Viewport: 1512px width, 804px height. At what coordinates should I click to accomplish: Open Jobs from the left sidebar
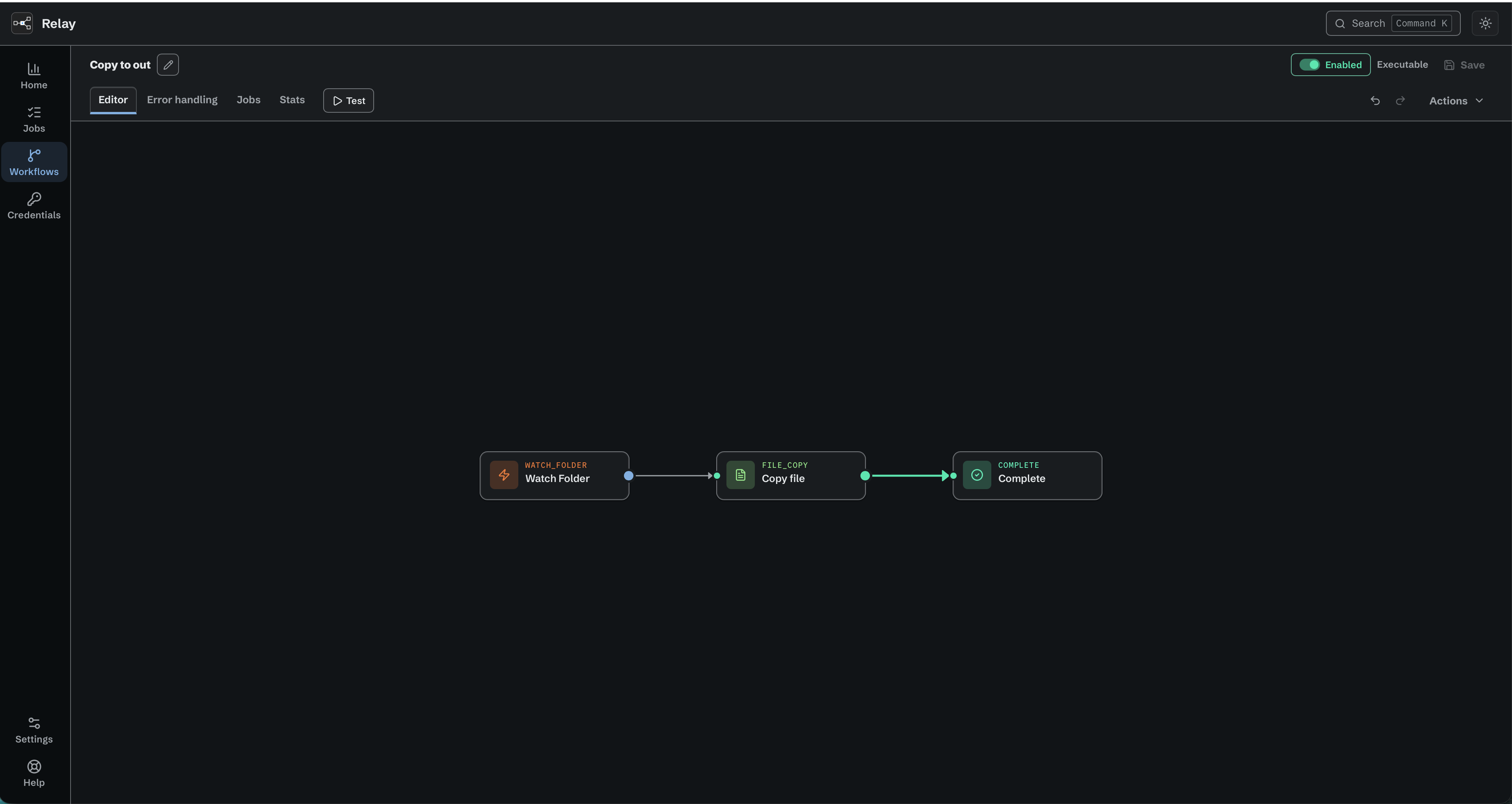(34, 120)
